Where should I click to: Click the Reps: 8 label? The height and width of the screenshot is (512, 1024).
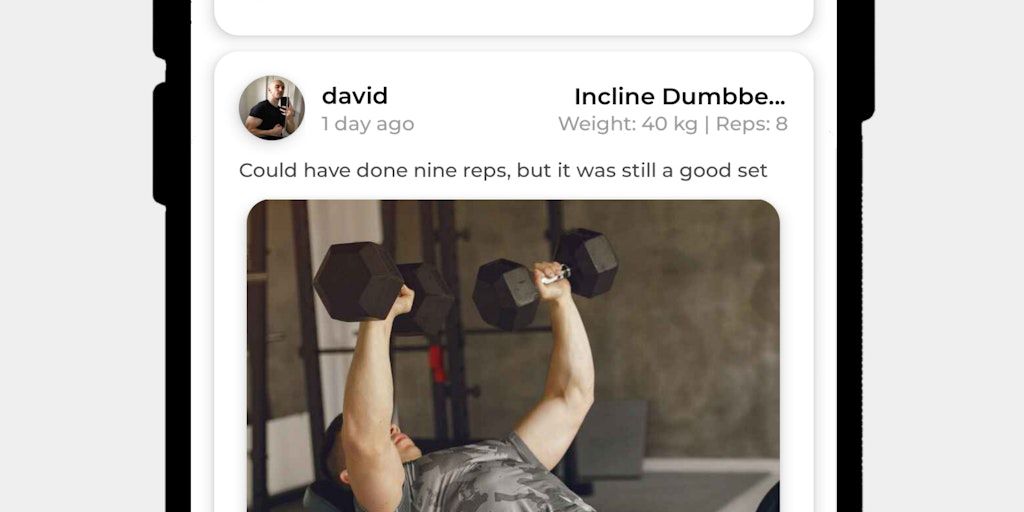752,124
